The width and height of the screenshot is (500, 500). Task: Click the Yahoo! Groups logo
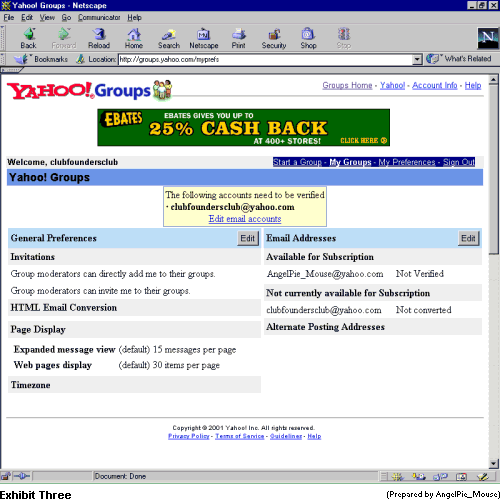(89, 90)
